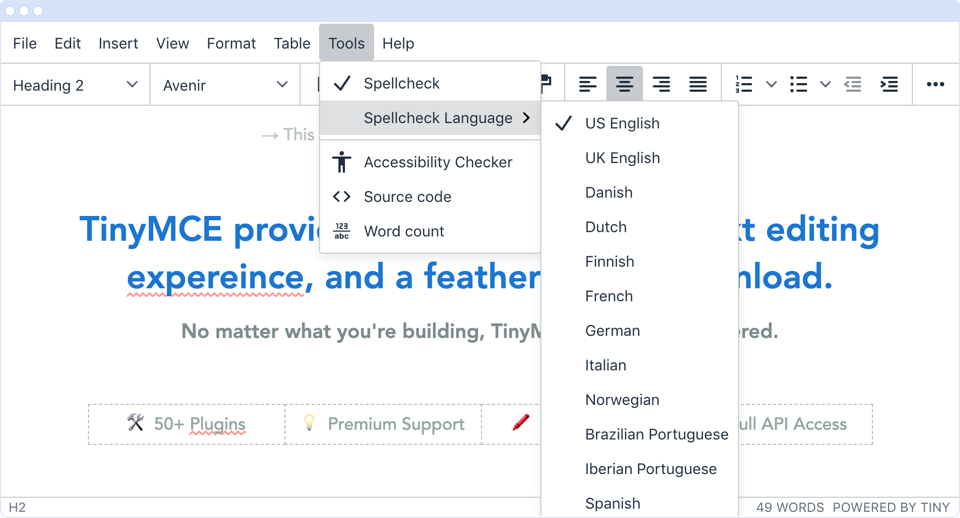Select Word count from Tools menu
The height and width of the screenshot is (518, 960).
(430, 231)
